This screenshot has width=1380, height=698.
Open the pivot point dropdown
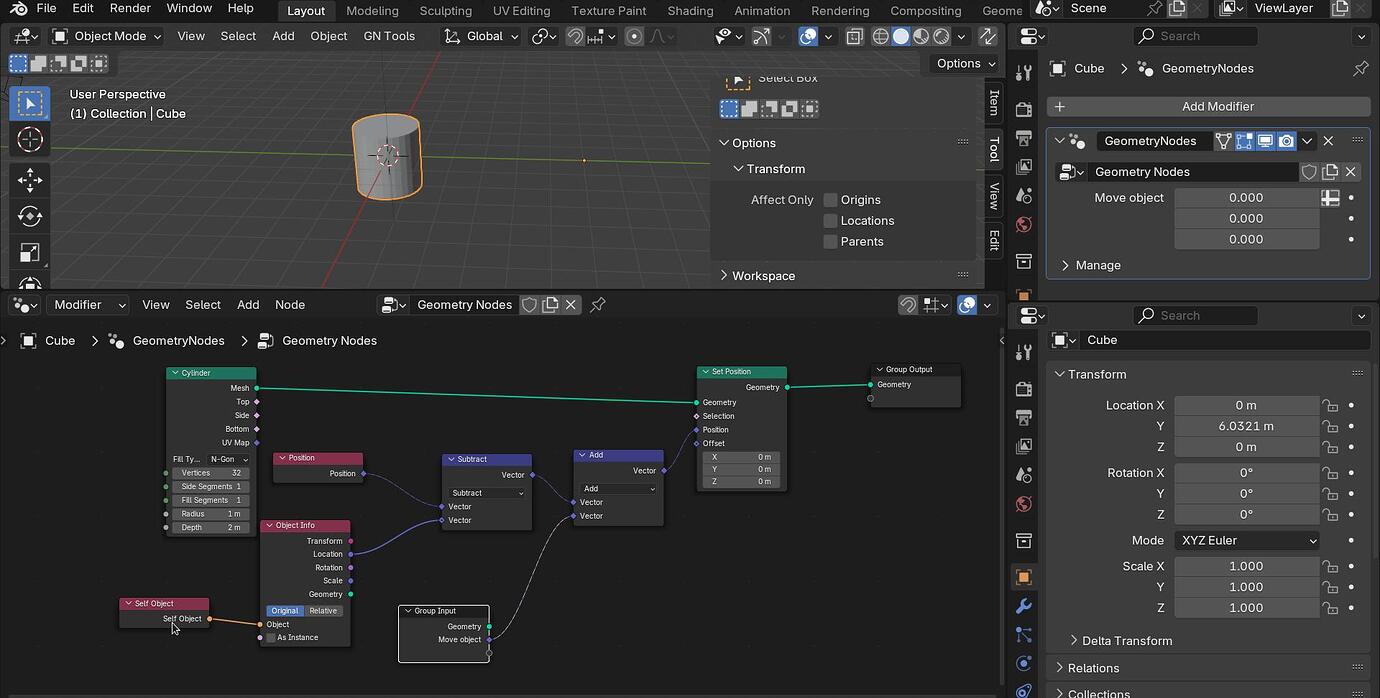click(544, 36)
